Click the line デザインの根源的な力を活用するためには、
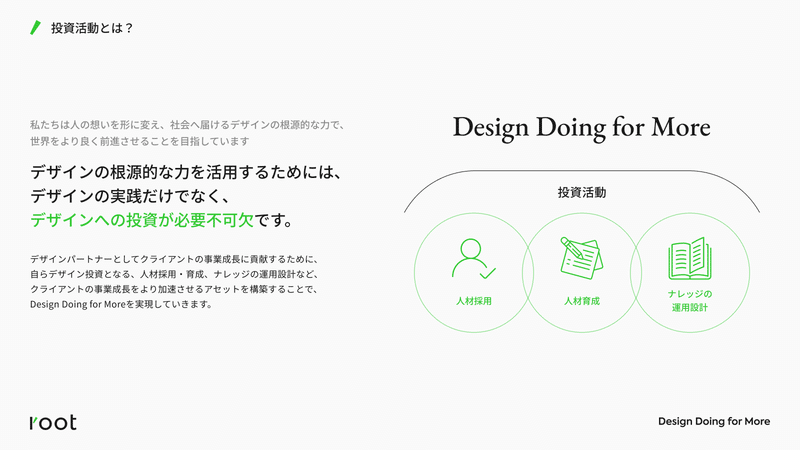 tap(186, 172)
